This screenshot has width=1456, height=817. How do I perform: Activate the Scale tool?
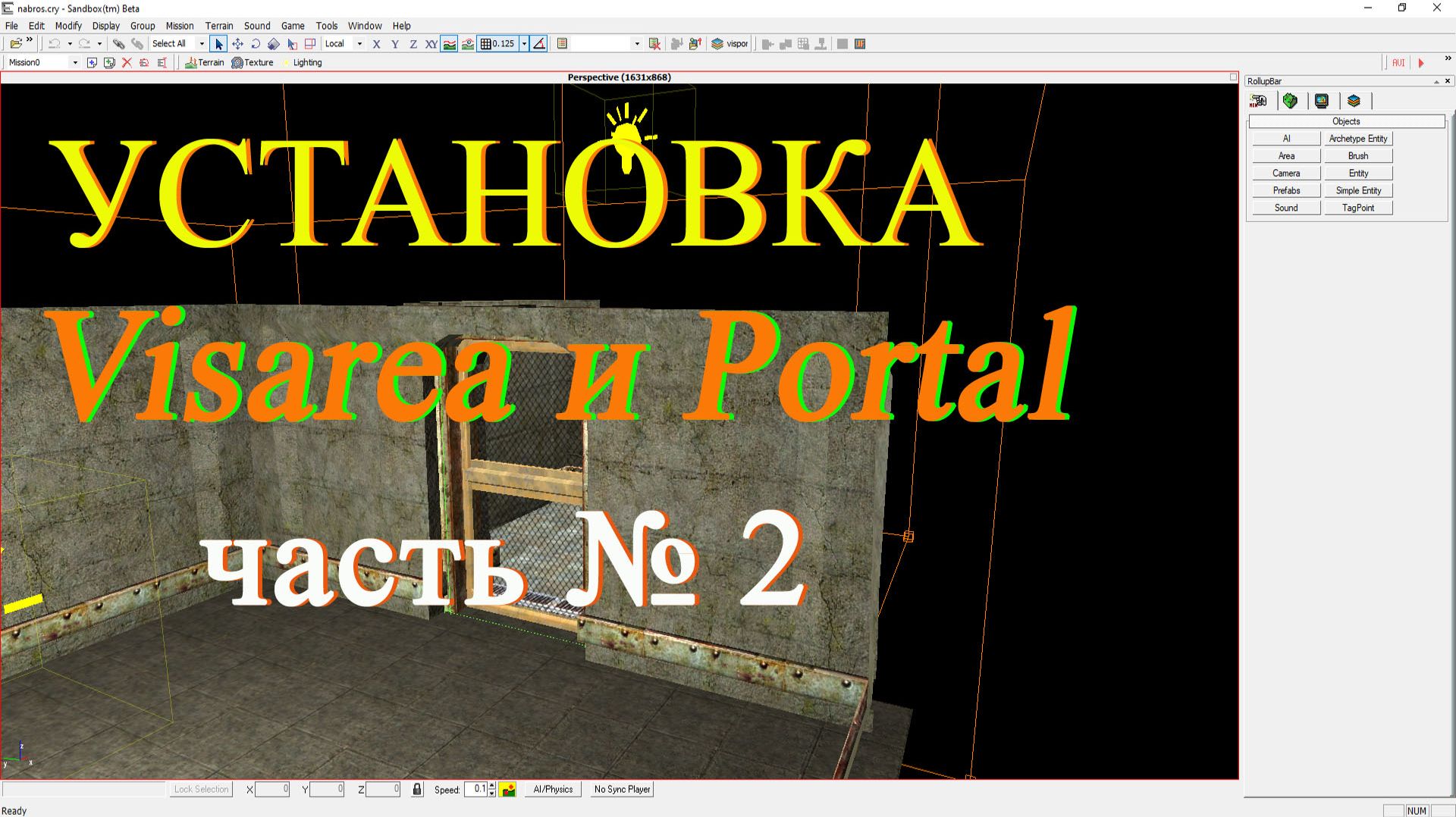(x=274, y=44)
